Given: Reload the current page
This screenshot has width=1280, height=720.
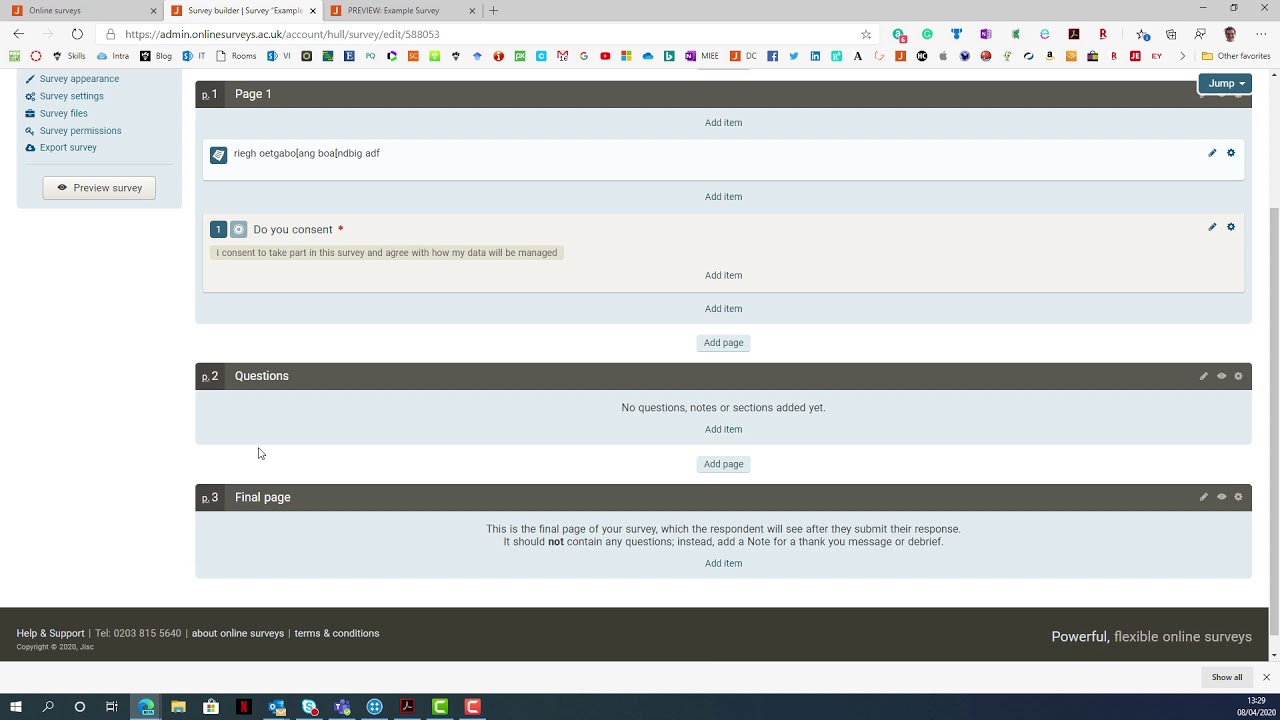Looking at the screenshot, I should [x=77, y=34].
